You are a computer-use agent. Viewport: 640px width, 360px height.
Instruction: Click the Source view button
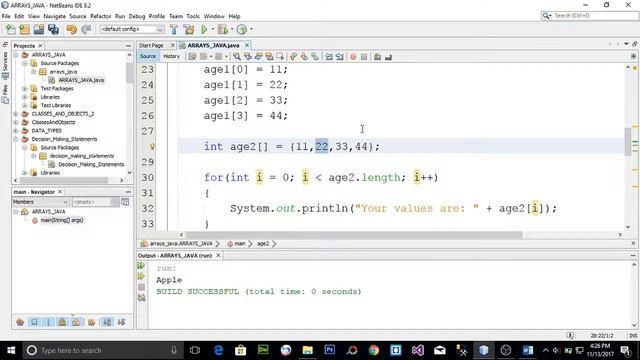(x=148, y=56)
